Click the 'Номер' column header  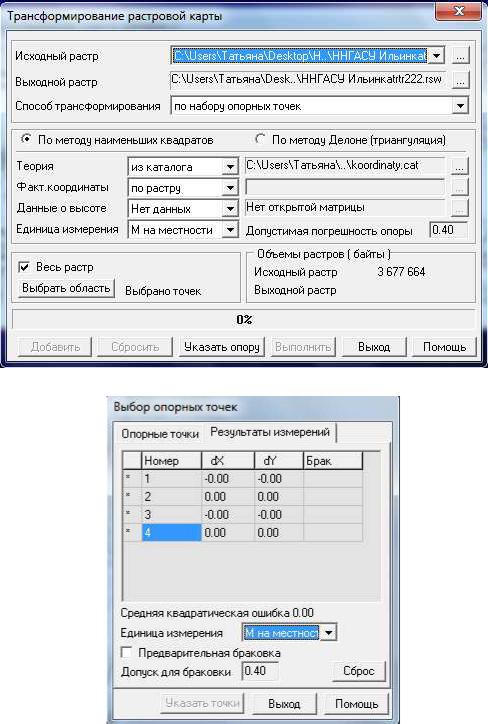(x=171, y=460)
